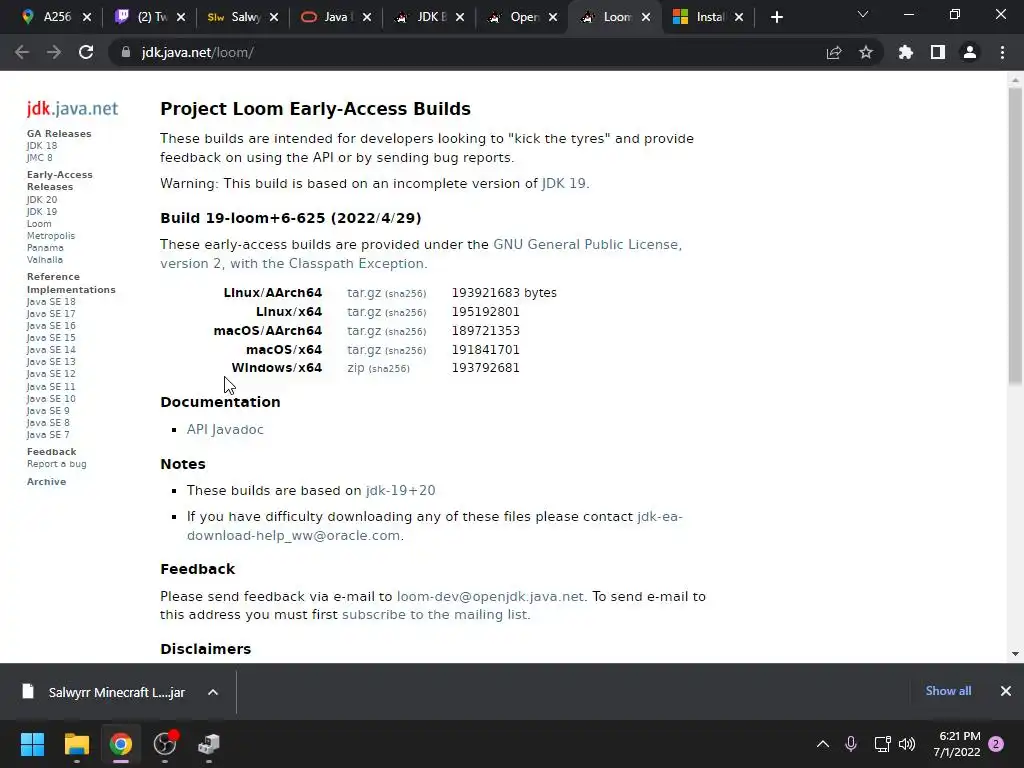This screenshot has height=768, width=1024.
Task: Open network status tray icon
Action: click(x=882, y=744)
